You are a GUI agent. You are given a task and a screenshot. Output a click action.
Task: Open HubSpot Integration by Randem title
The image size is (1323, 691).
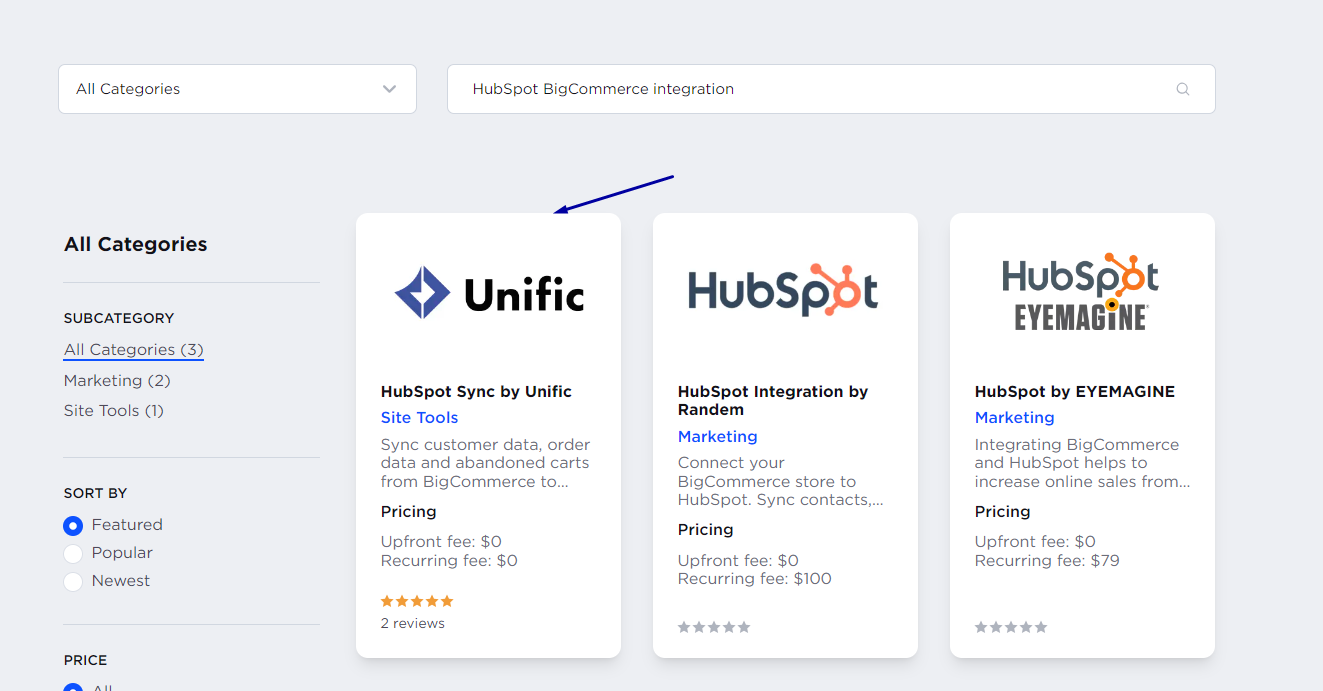[773, 400]
